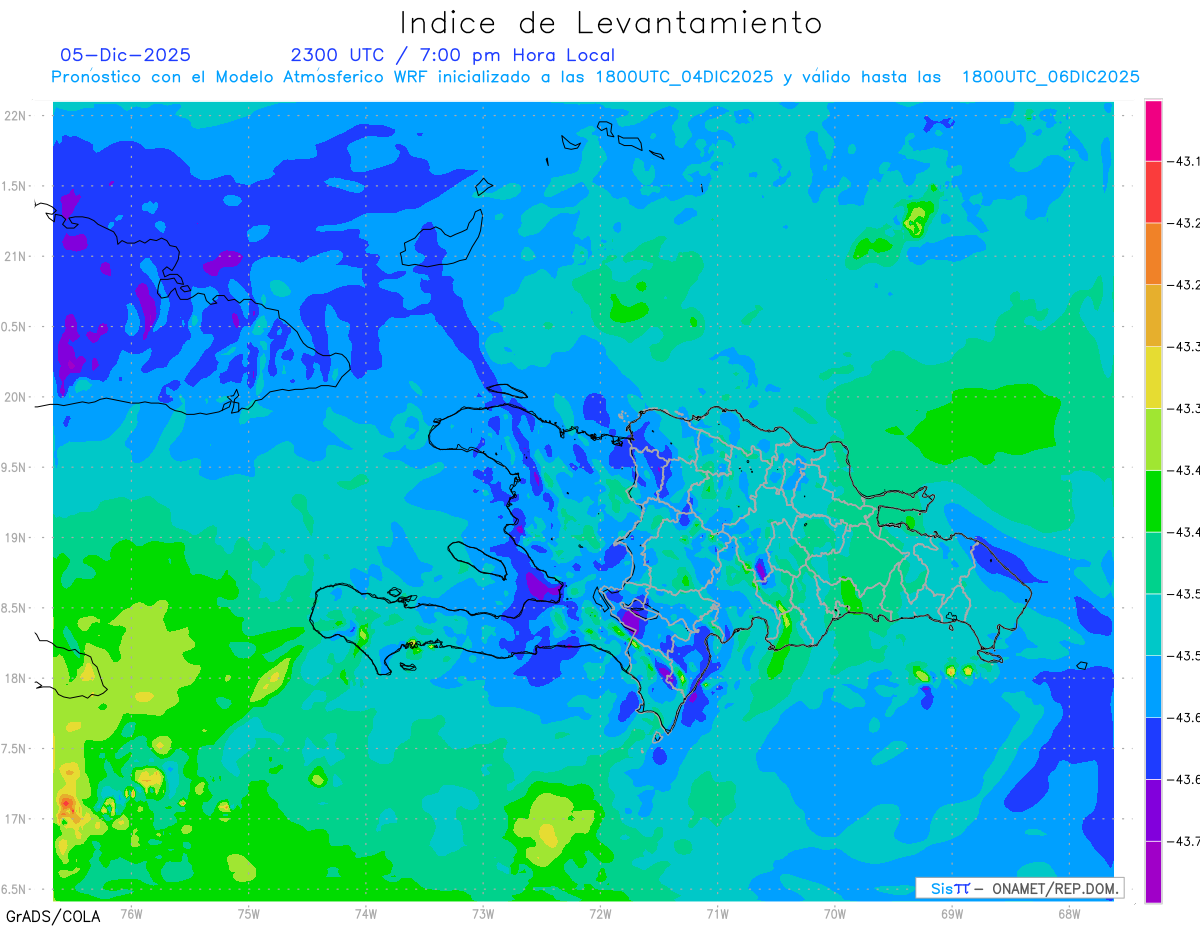
Task: Click the orange swatch in the color legend
Action: [x=1153, y=254]
